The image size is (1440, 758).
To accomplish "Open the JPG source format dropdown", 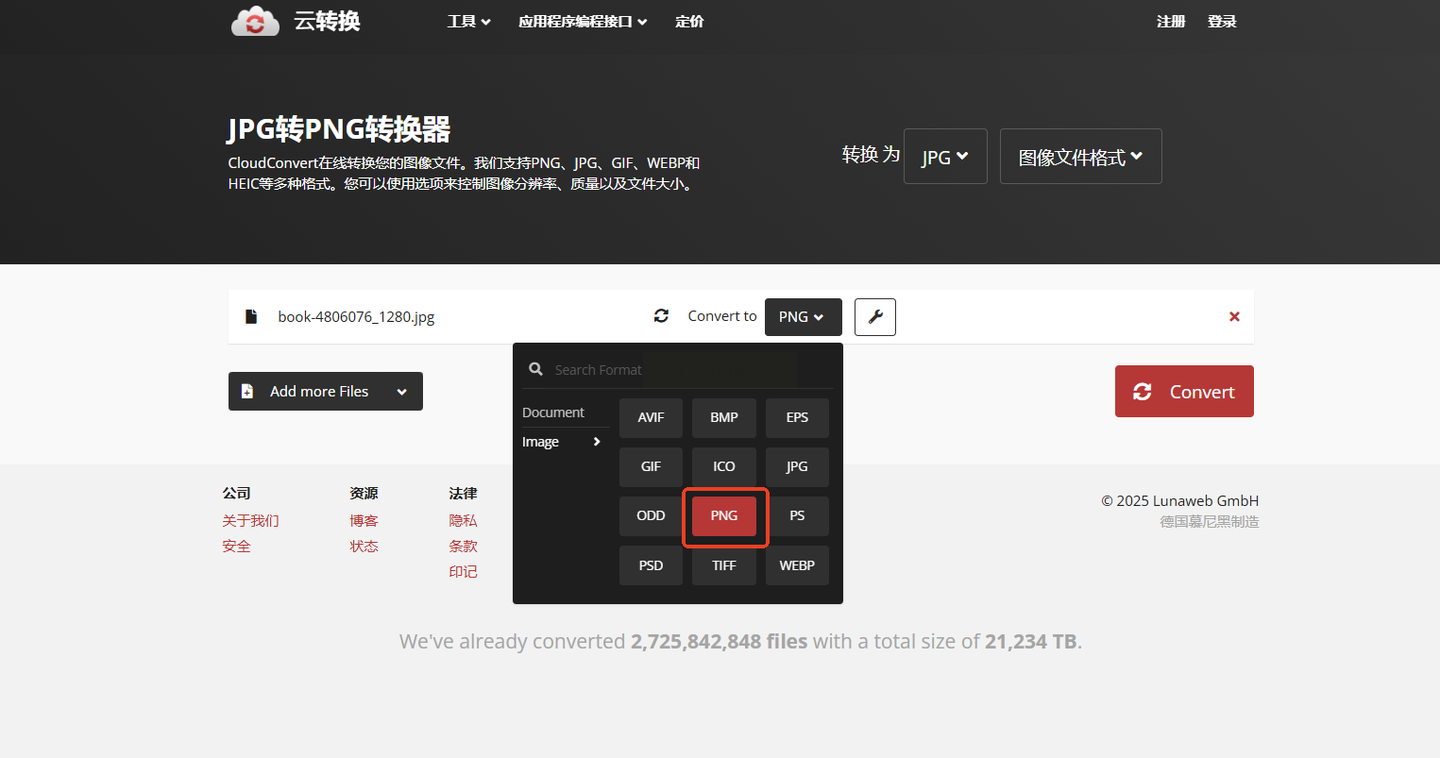I will pos(945,156).
